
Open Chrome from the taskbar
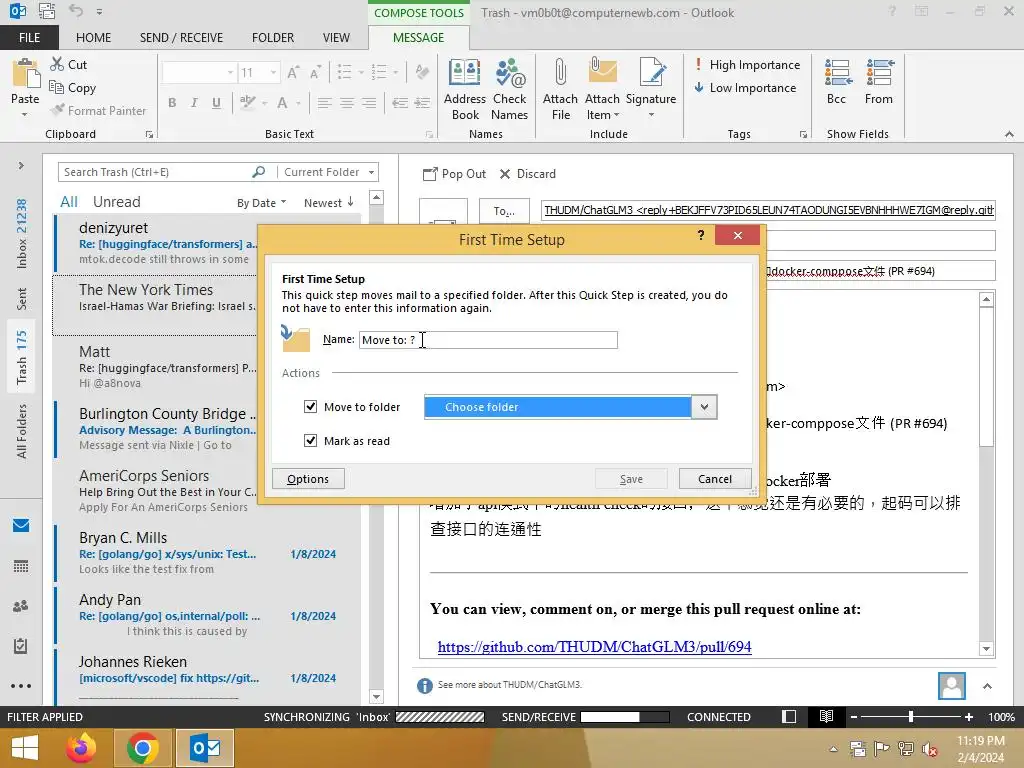(x=142, y=748)
